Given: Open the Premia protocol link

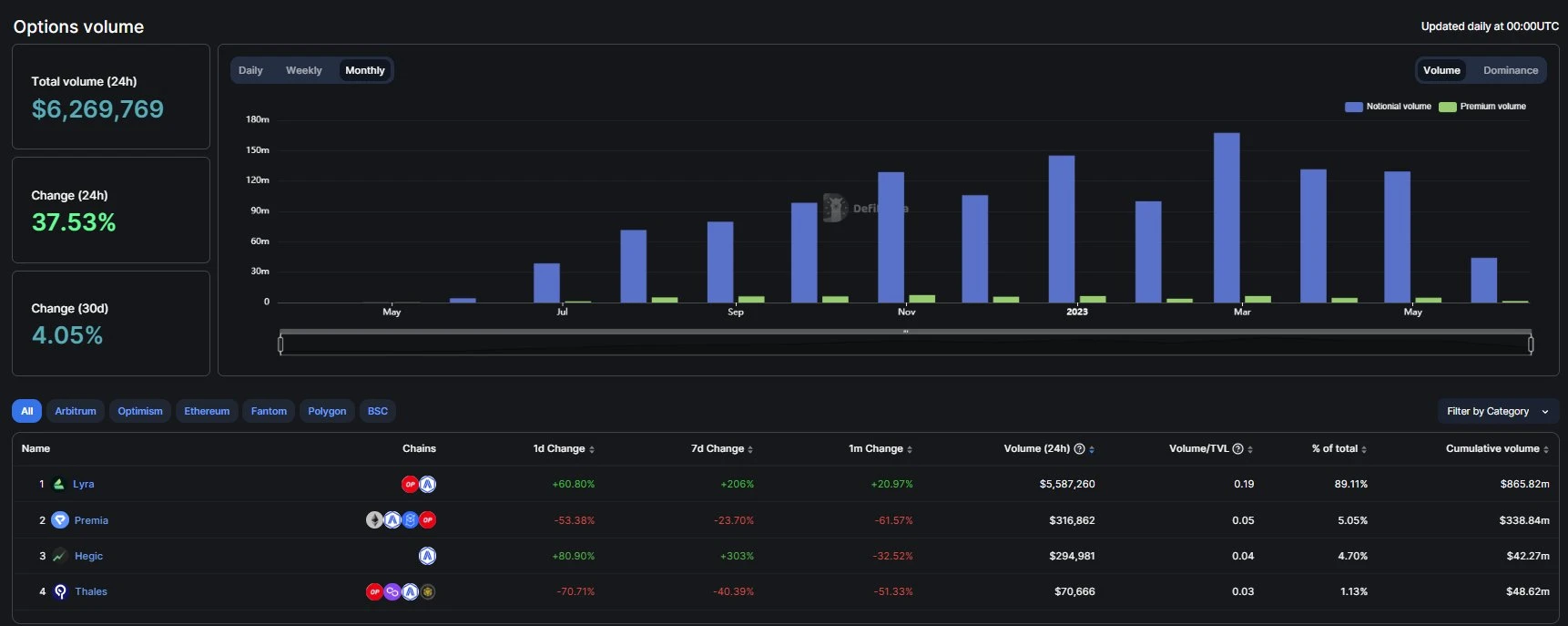Looking at the screenshot, I should [x=91, y=520].
